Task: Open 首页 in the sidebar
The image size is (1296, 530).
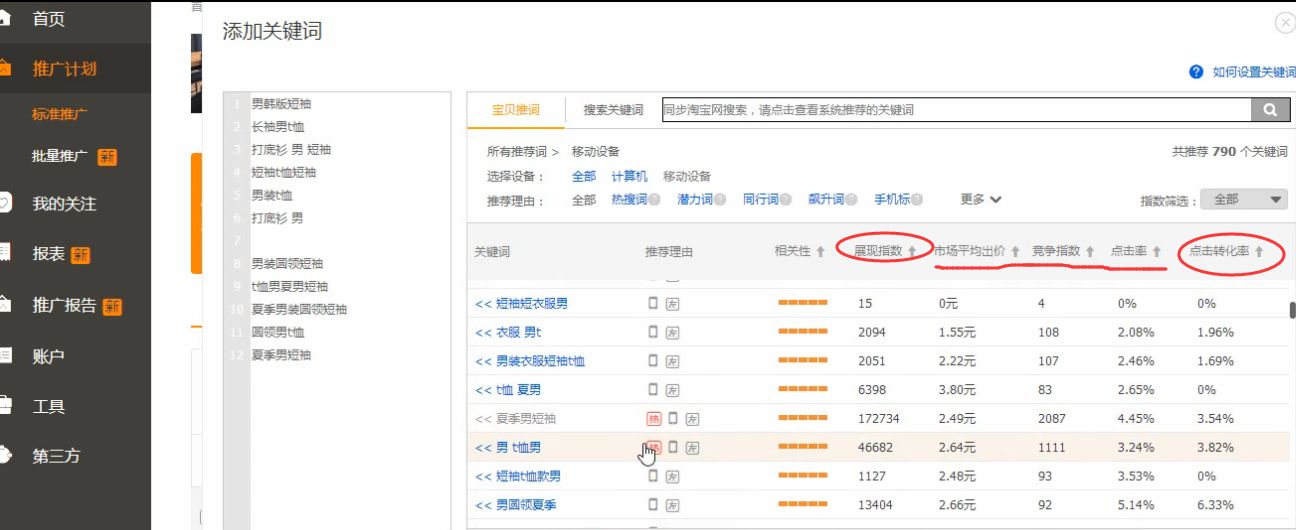Action: tap(48, 19)
